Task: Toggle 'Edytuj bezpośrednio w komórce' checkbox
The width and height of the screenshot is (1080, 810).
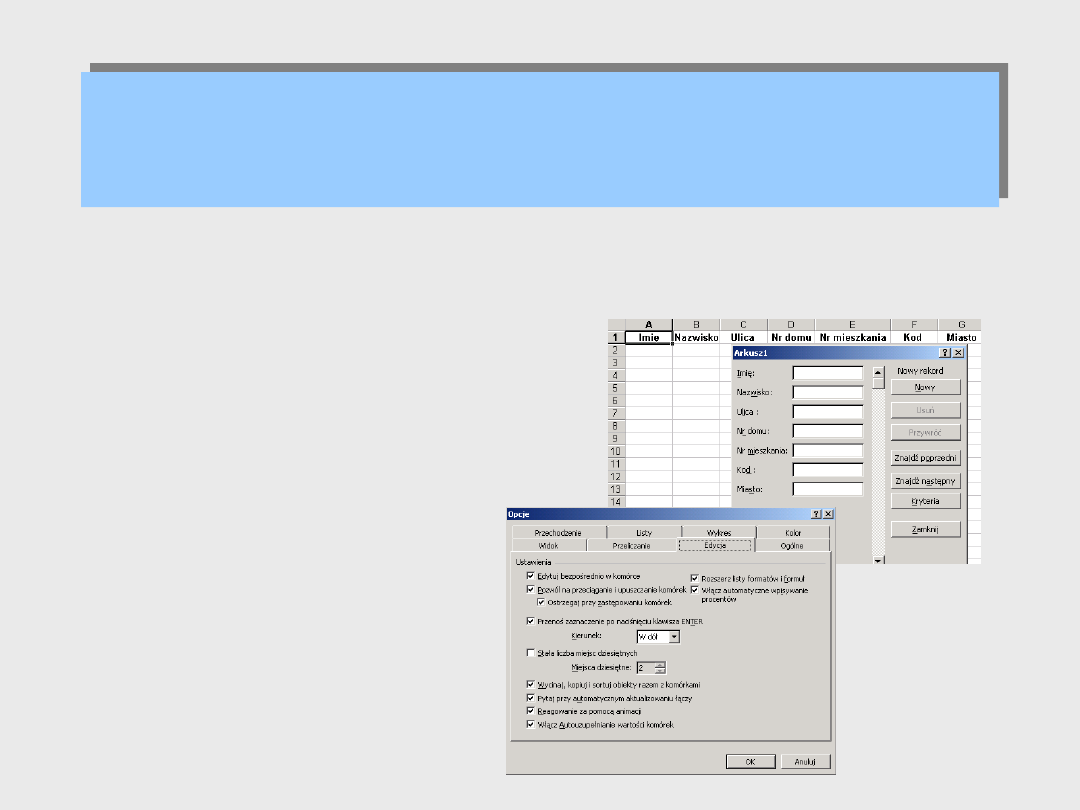Action: (530, 576)
